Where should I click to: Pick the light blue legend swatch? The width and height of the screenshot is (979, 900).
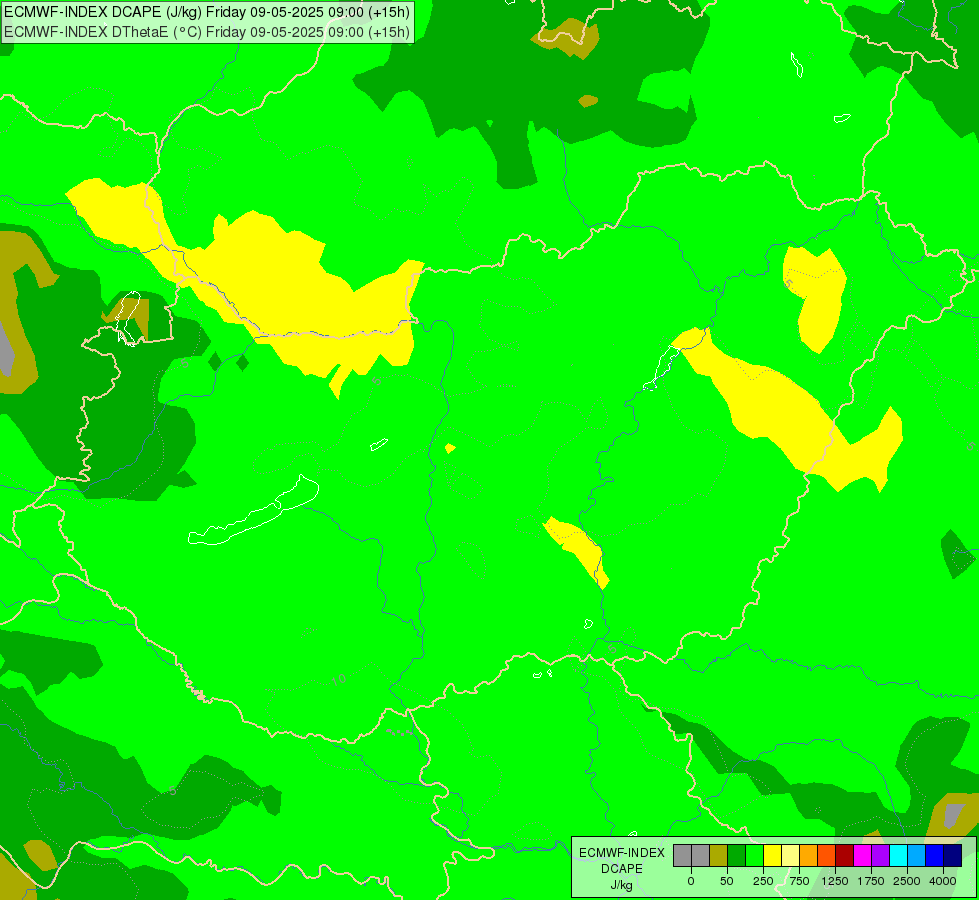click(917, 856)
